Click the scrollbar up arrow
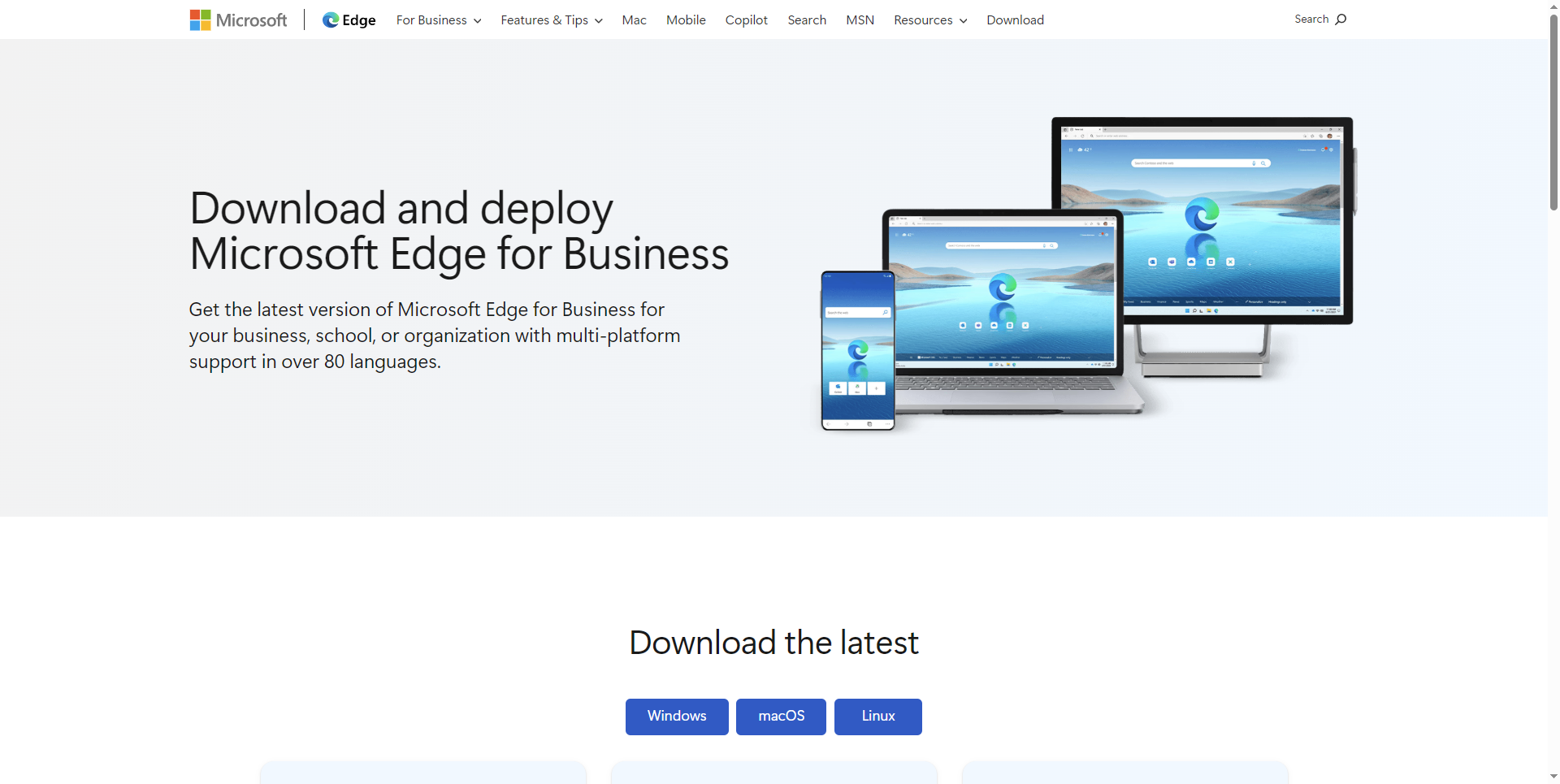 point(1553,6)
